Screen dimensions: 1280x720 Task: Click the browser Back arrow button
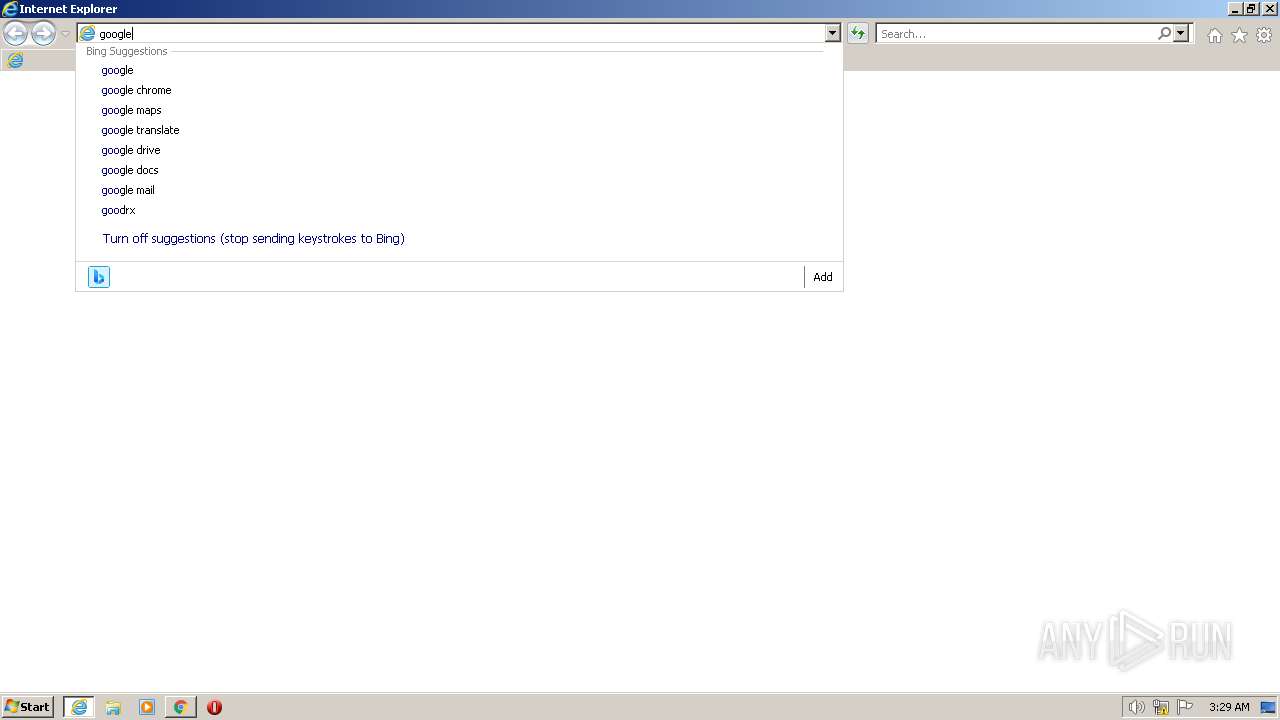[15, 34]
